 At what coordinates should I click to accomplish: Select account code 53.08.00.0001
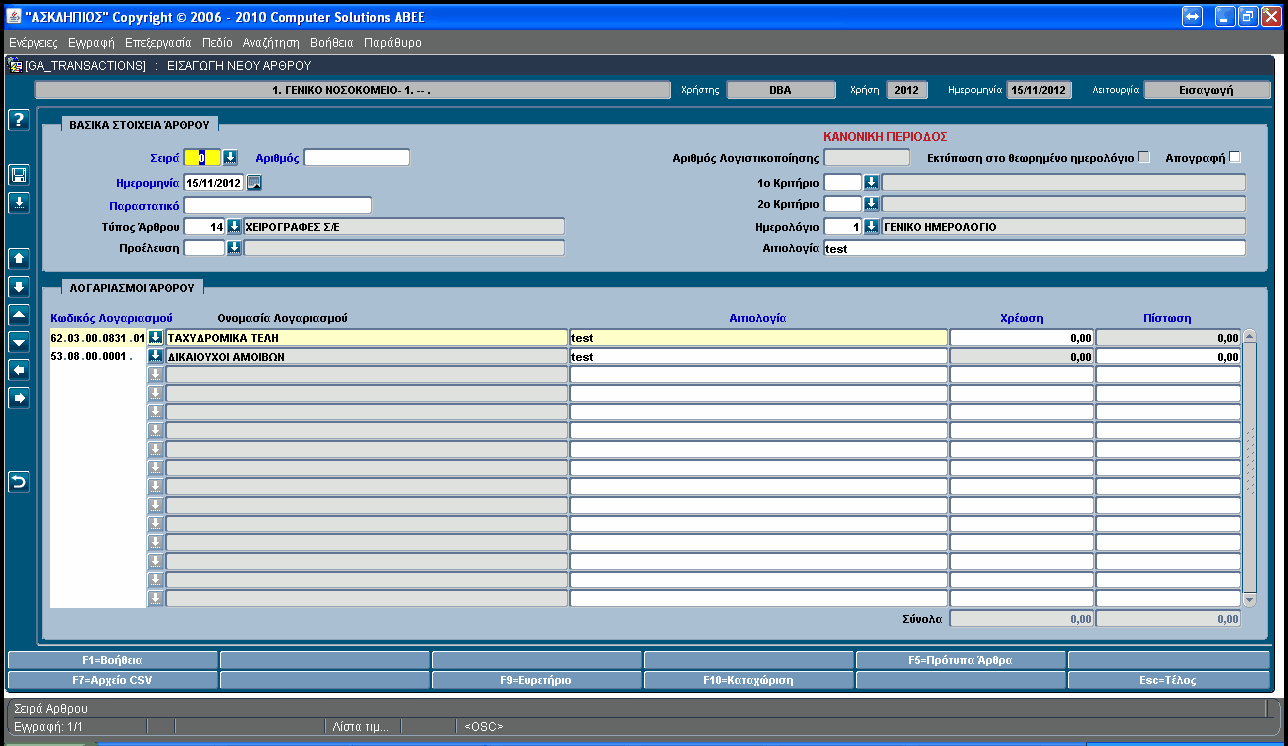[98, 357]
